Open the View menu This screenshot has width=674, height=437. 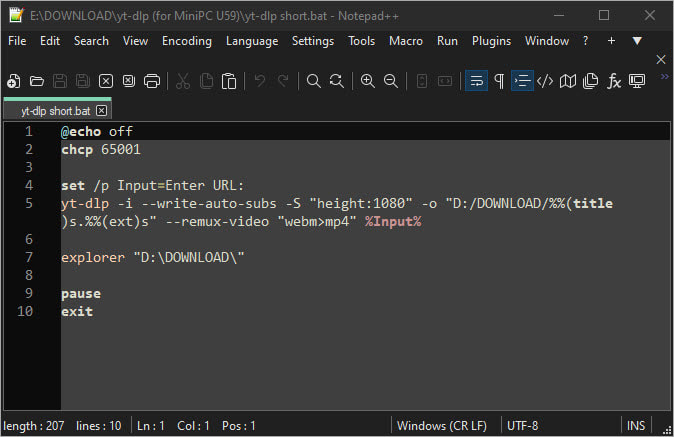pyautogui.click(x=135, y=41)
